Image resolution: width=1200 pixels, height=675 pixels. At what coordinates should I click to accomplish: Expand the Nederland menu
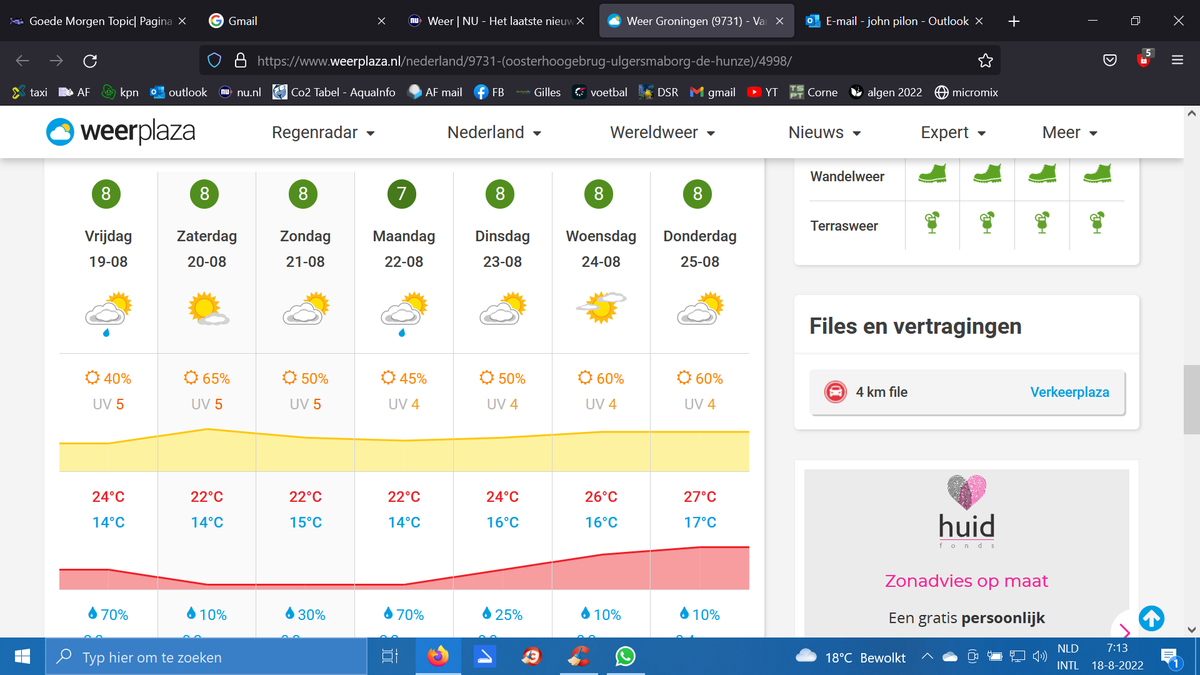494,132
